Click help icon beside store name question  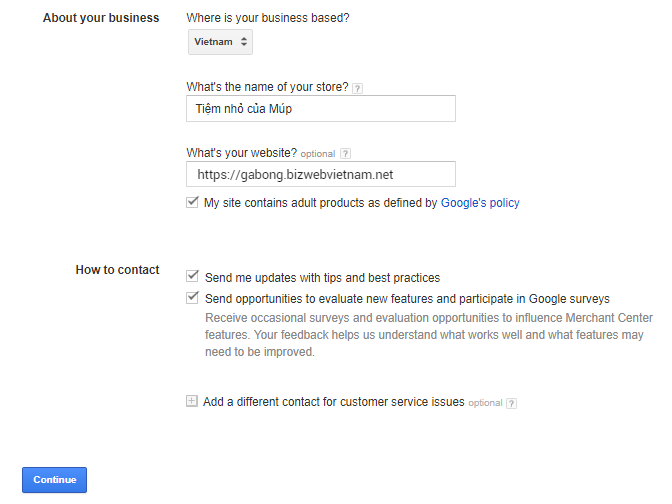[x=358, y=88]
